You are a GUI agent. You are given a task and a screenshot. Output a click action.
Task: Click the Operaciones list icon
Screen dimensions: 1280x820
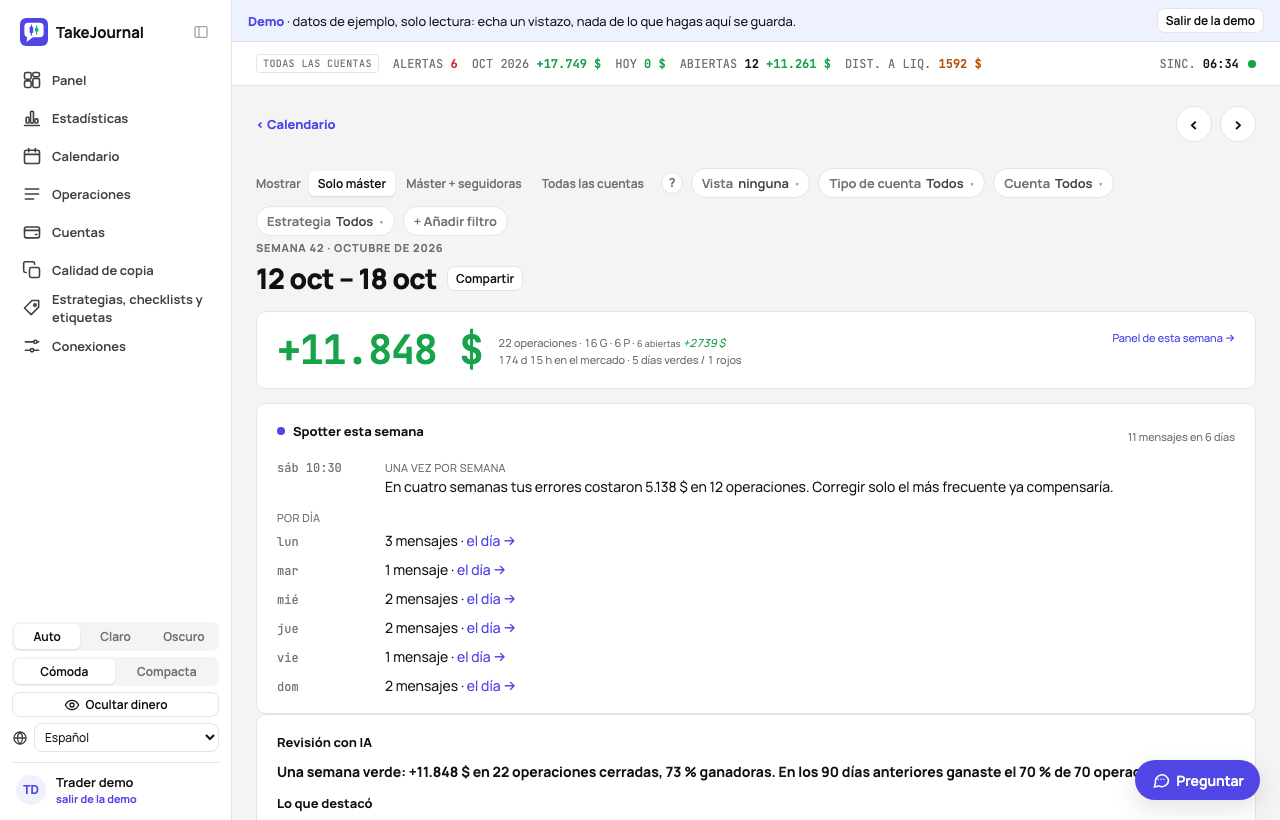(x=32, y=194)
